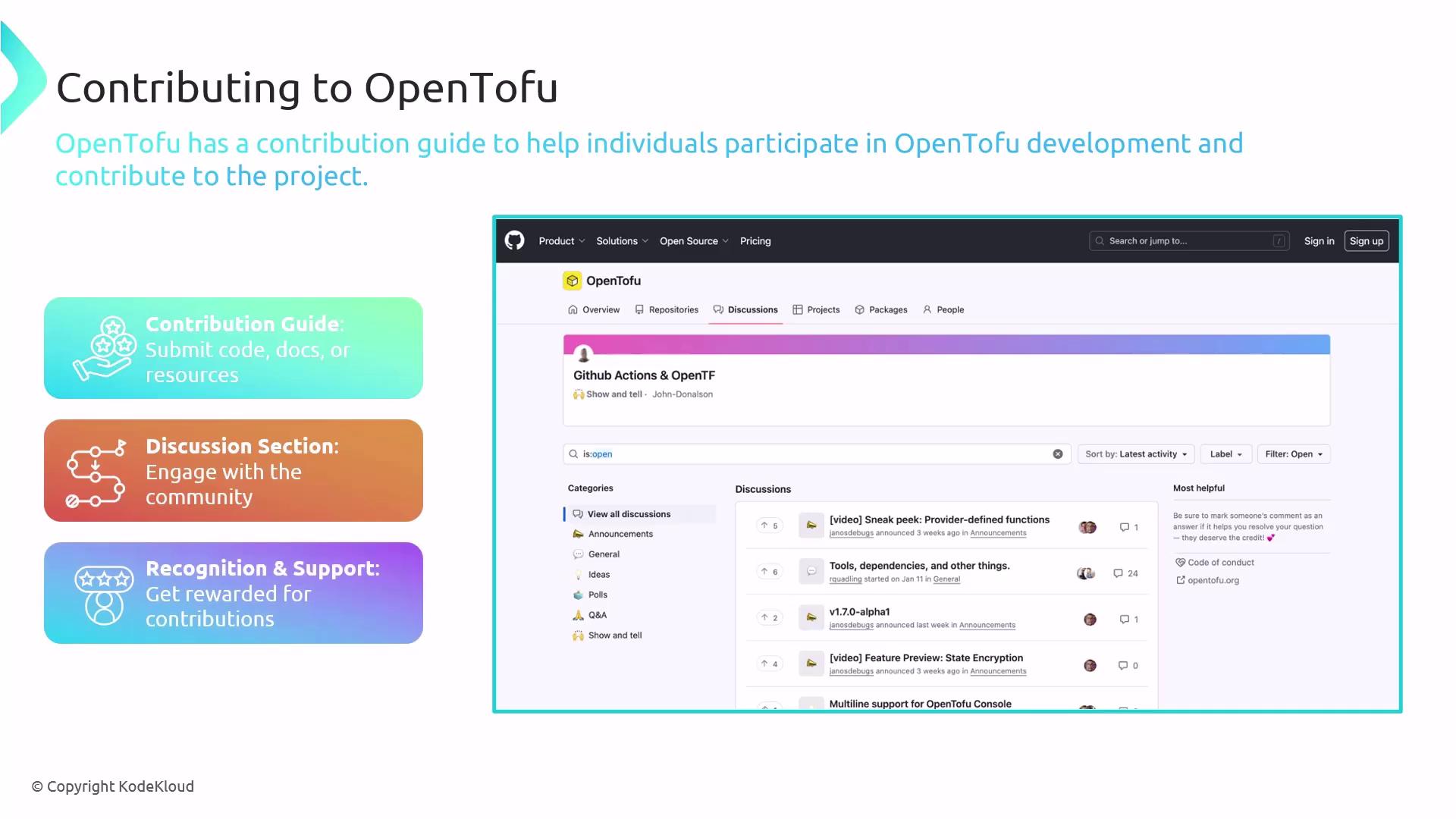Screen dimensions: 1456x819
Task: Click the Sign up button
Action: point(1366,241)
